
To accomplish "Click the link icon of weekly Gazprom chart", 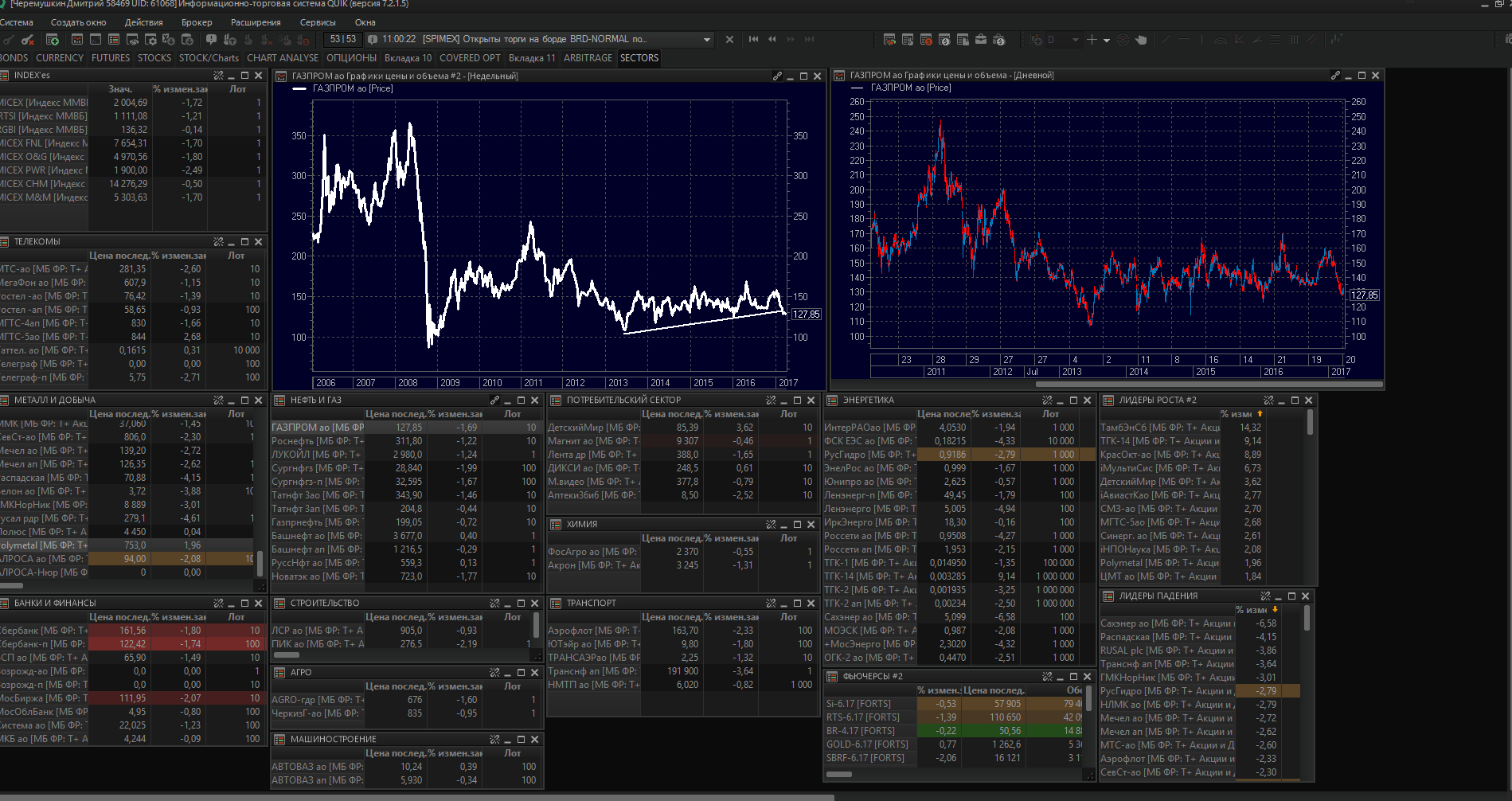I will pyautogui.click(x=777, y=76).
